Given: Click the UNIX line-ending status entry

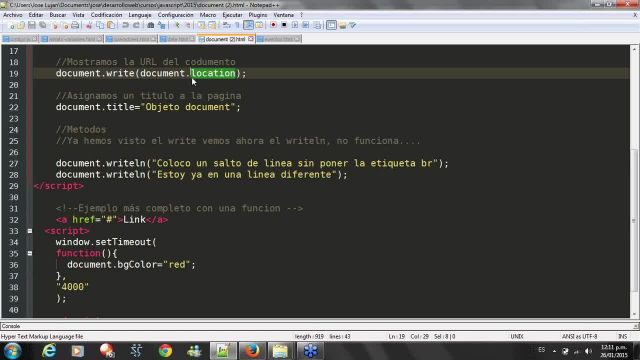Looking at the screenshot, I should pyautogui.click(x=517, y=337).
